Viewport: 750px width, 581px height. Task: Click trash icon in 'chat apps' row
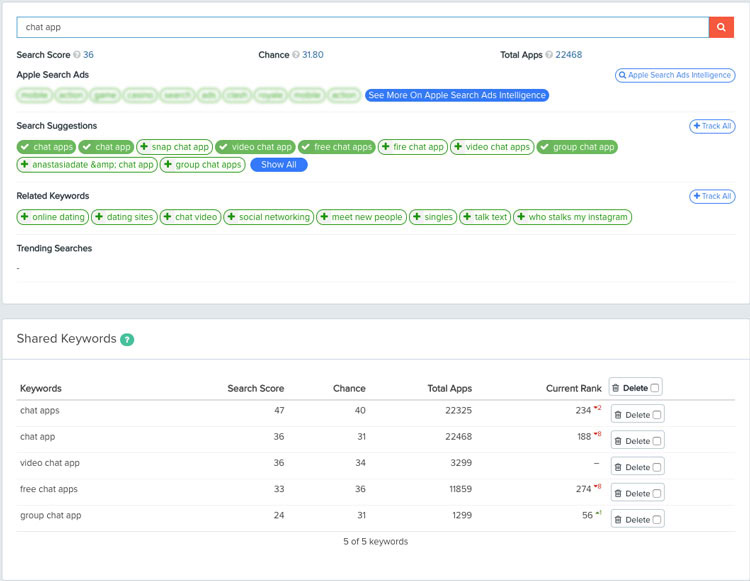[618, 415]
